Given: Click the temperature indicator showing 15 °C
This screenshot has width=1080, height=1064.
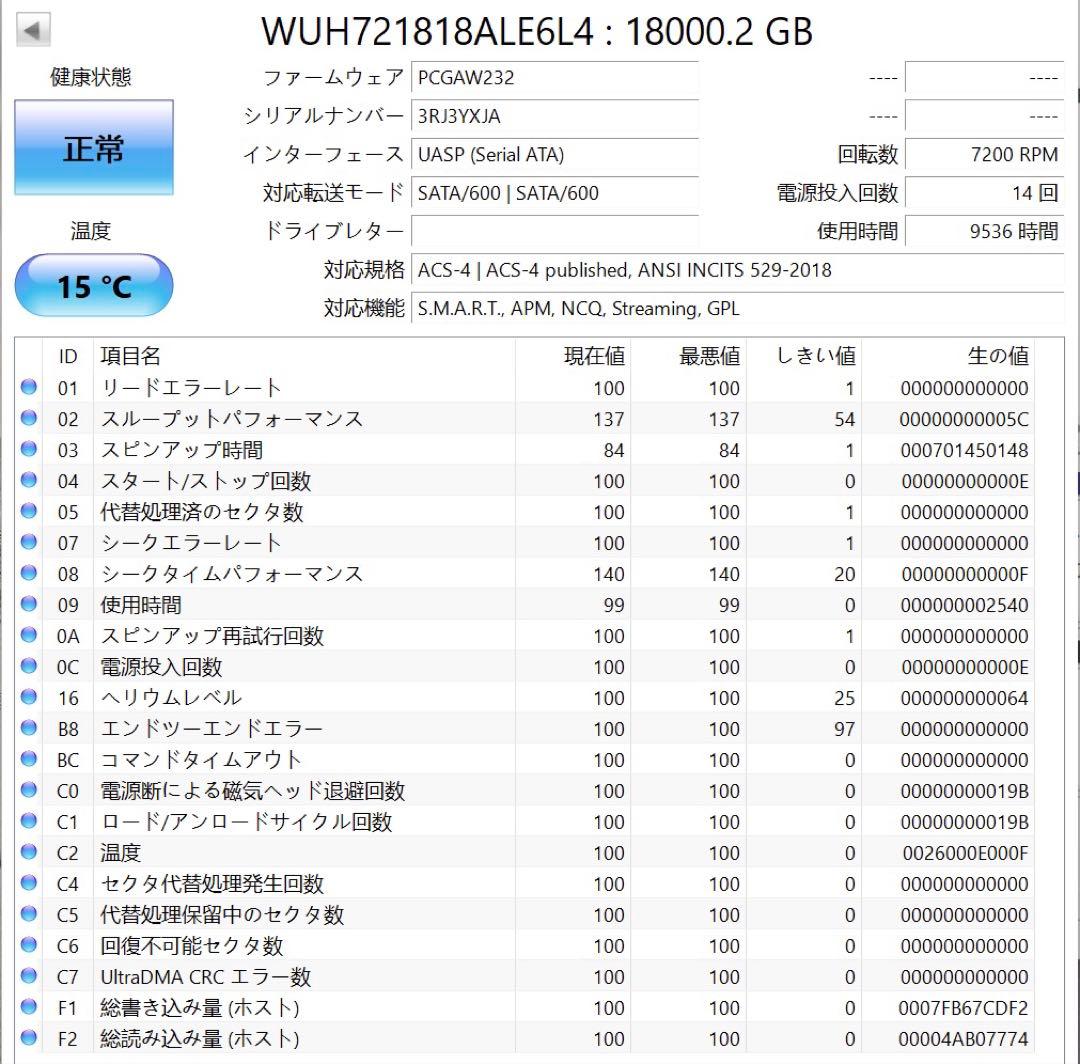Looking at the screenshot, I should coord(94,285).
